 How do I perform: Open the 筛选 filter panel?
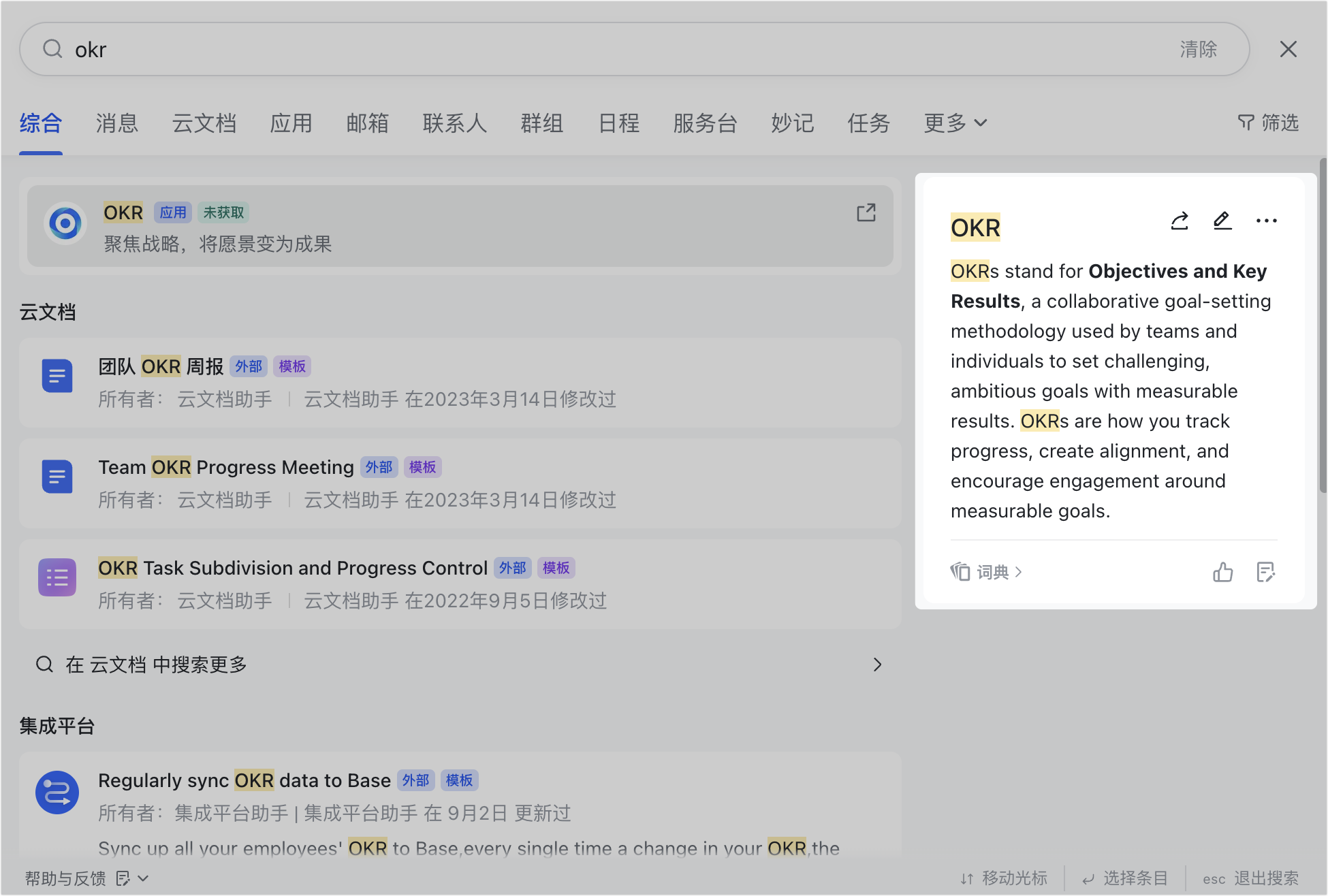pos(1268,123)
